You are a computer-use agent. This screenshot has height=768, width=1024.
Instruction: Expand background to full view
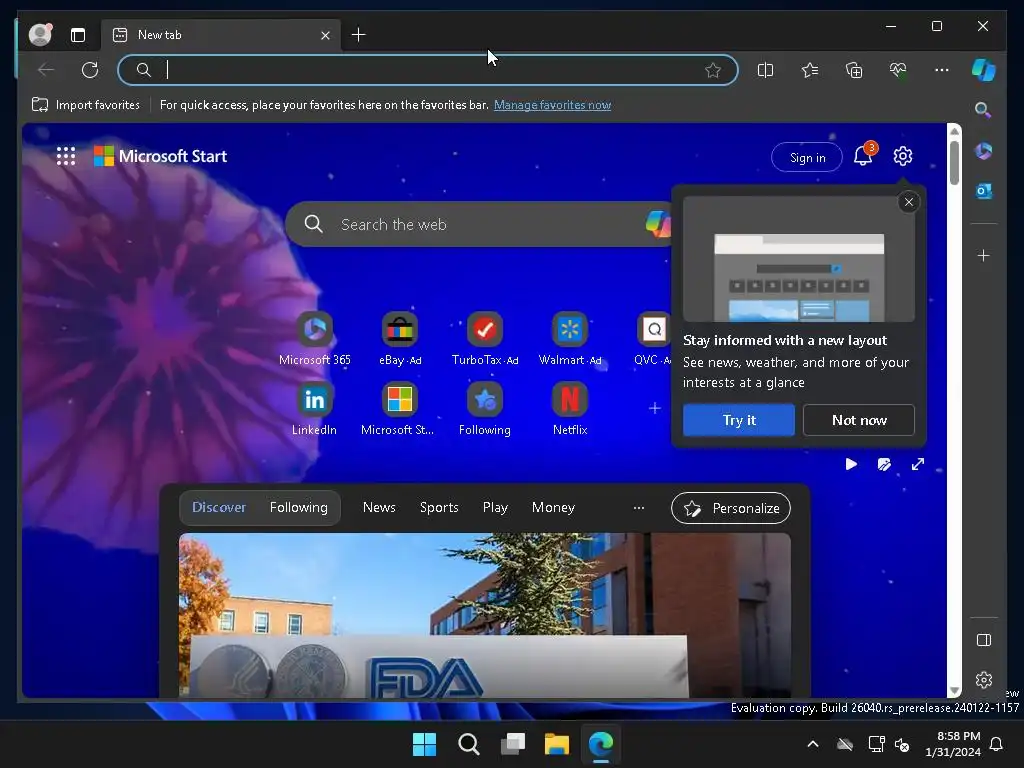[x=918, y=464]
